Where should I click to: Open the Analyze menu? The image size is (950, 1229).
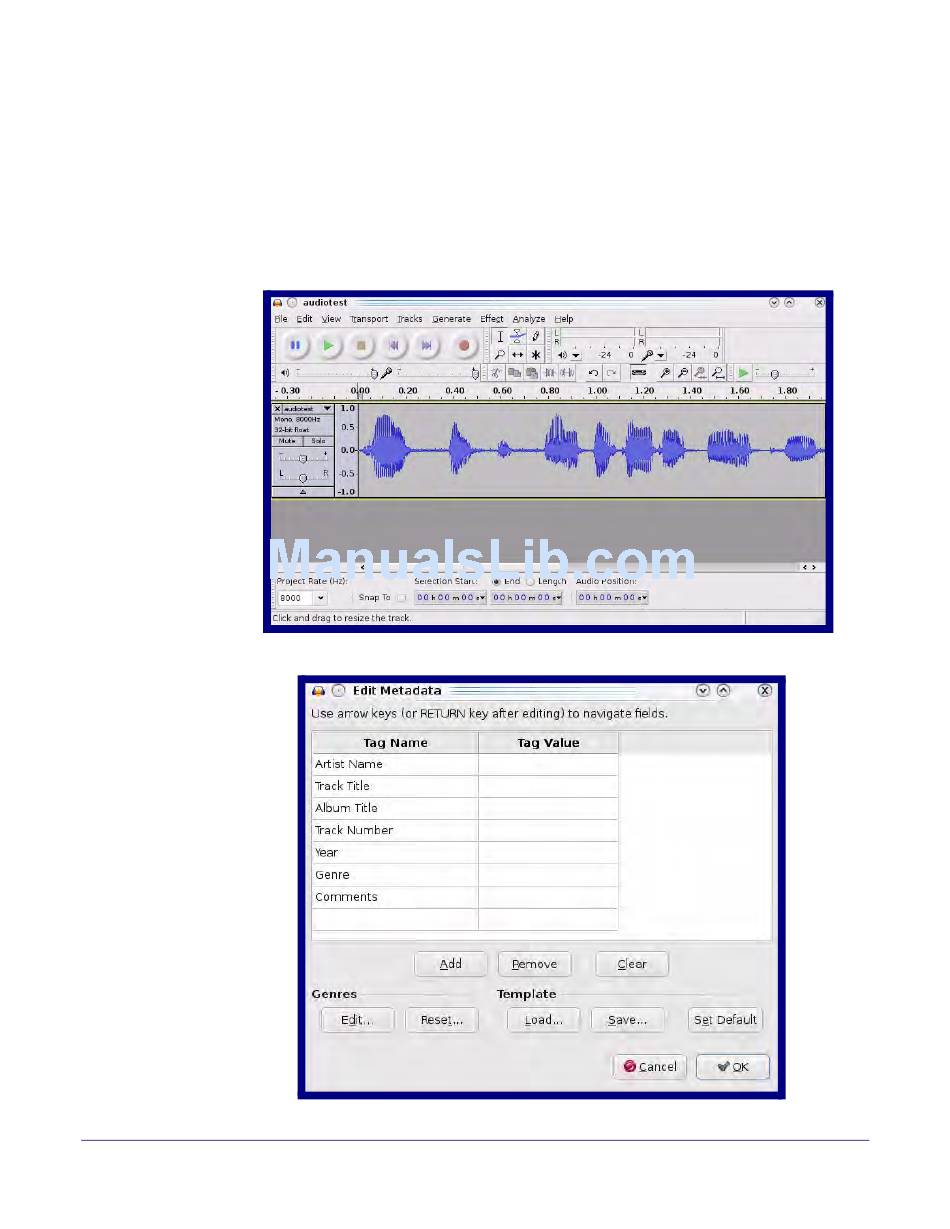click(529, 319)
